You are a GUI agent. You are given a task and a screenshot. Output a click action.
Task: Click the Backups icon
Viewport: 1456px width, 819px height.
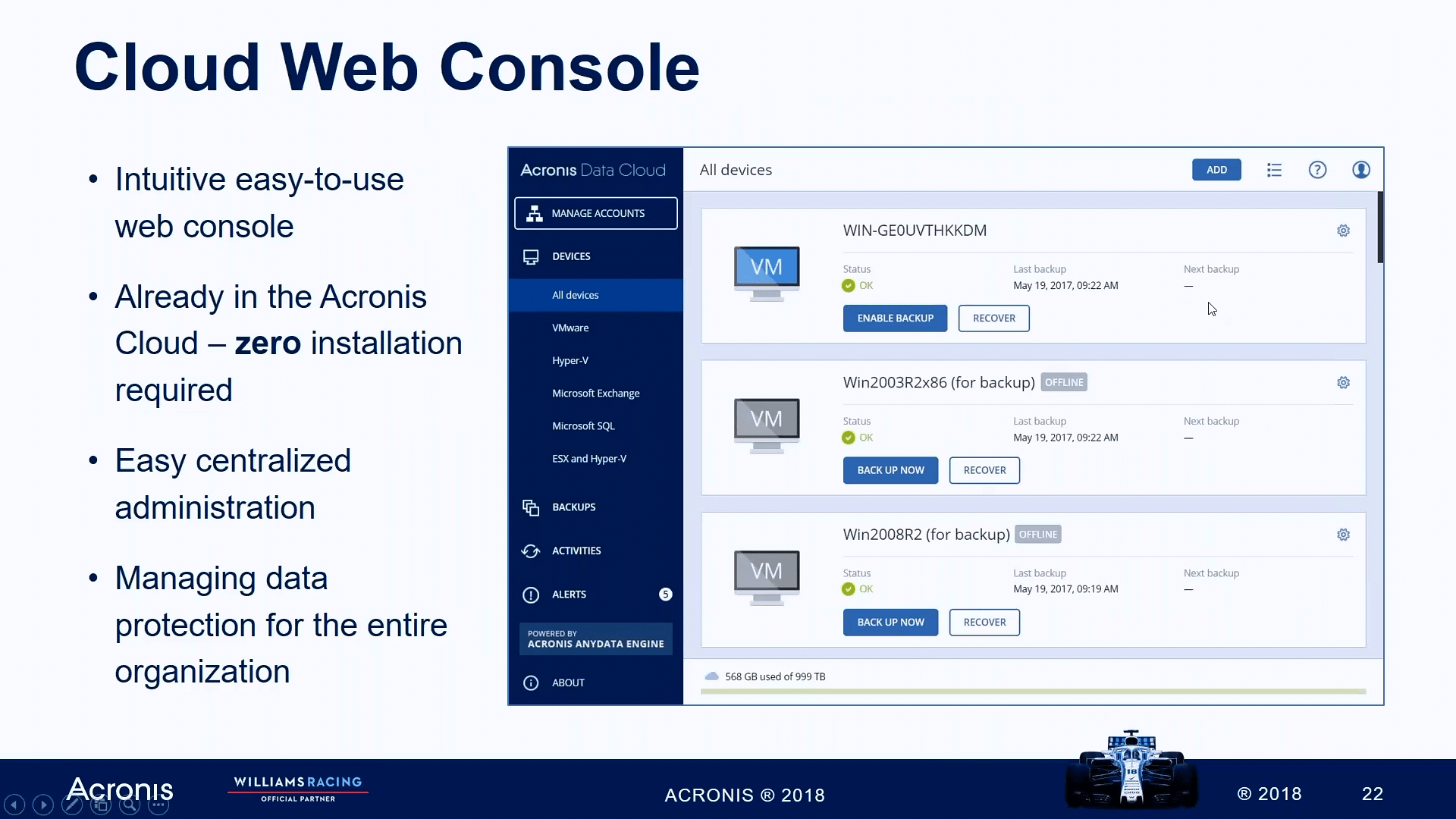(531, 507)
